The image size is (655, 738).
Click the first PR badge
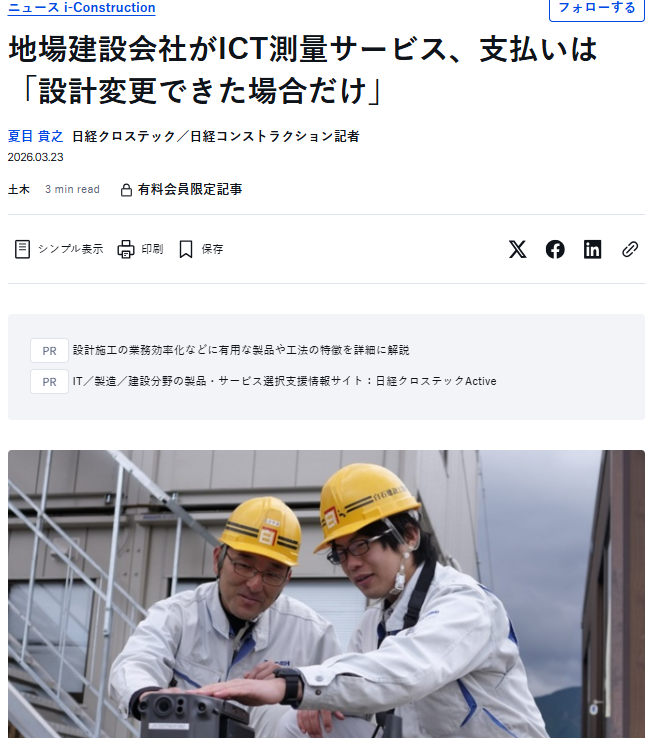pyautogui.click(x=49, y=350)
